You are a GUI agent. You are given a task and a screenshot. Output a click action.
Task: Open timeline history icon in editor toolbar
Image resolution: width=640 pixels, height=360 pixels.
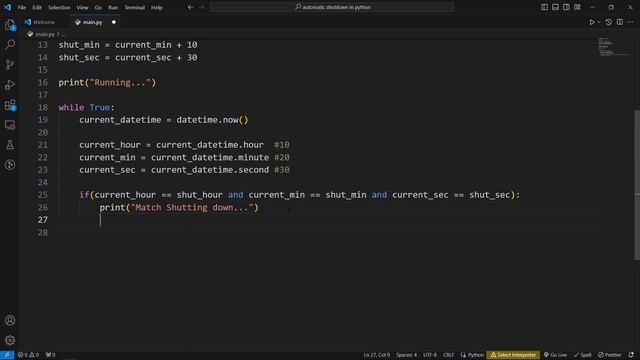click(x=609, y=22)
